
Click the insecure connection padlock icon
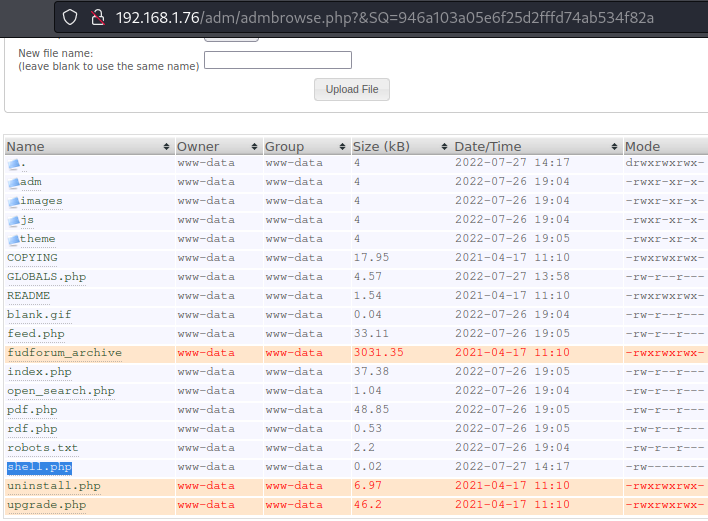pos(98,18)
